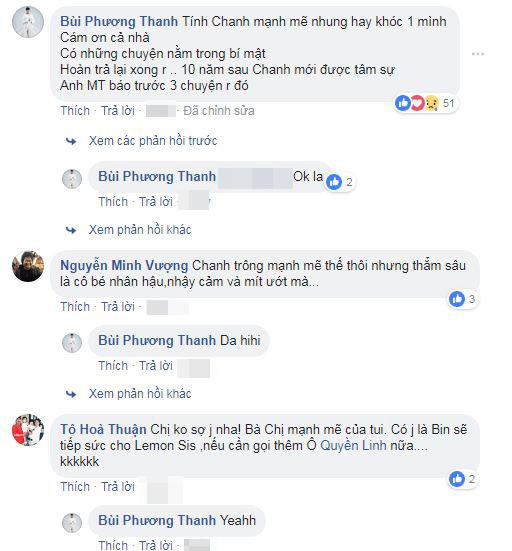Open Nguyễn Minh Vượng's profile picture
512x551 pixels.
click(28, 266)
